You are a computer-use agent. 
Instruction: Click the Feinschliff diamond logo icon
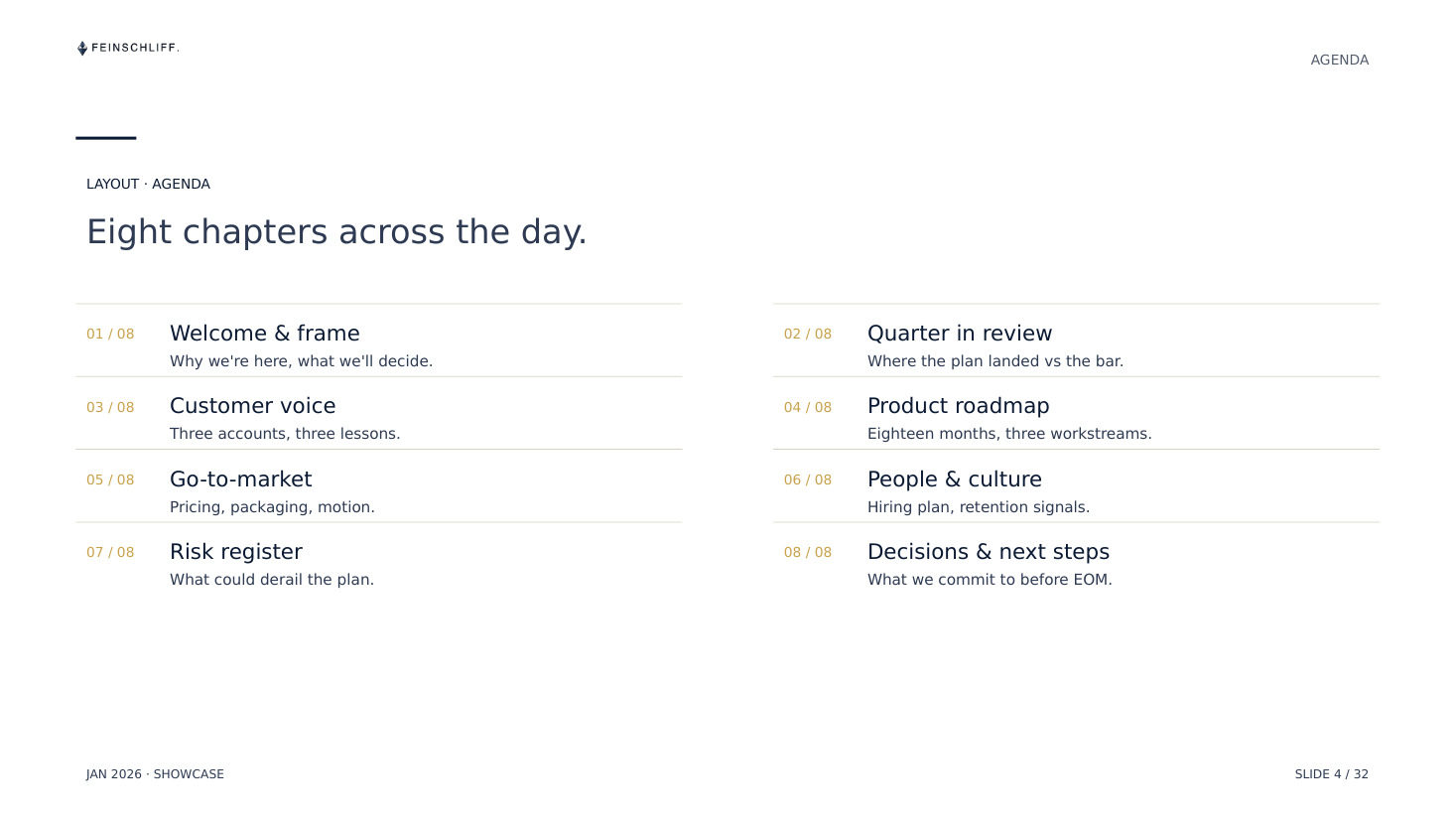[x=82, y=48]
